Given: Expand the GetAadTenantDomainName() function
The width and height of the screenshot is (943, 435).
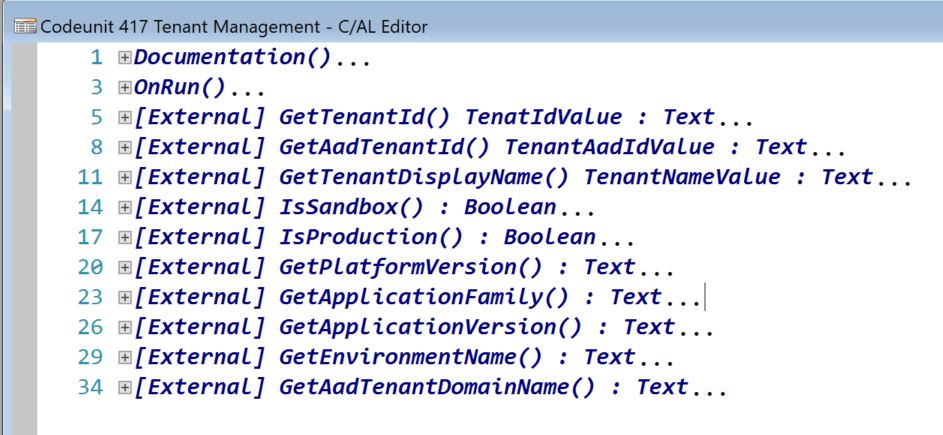Looking at the screenshot, I should tap(124, 388).
